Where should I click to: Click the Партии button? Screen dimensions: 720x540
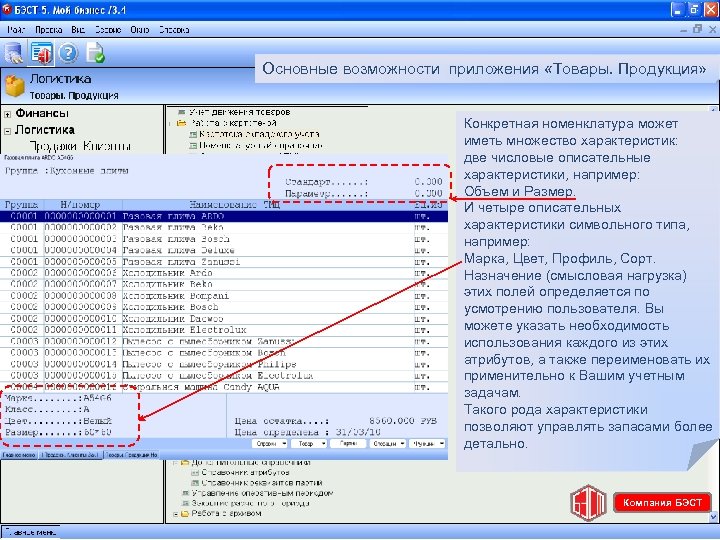[x=349, y=444]
